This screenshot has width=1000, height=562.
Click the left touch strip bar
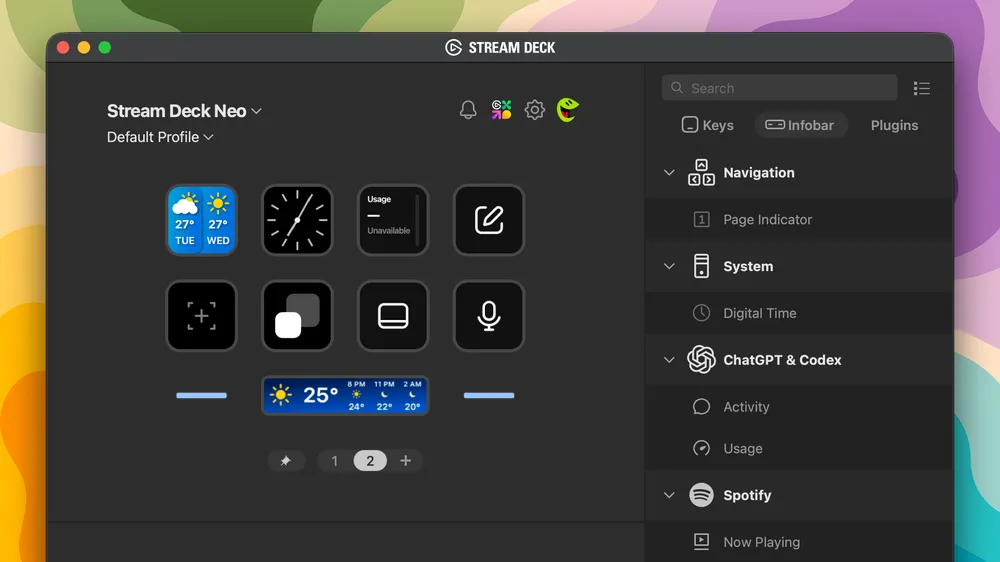(202, 396)
